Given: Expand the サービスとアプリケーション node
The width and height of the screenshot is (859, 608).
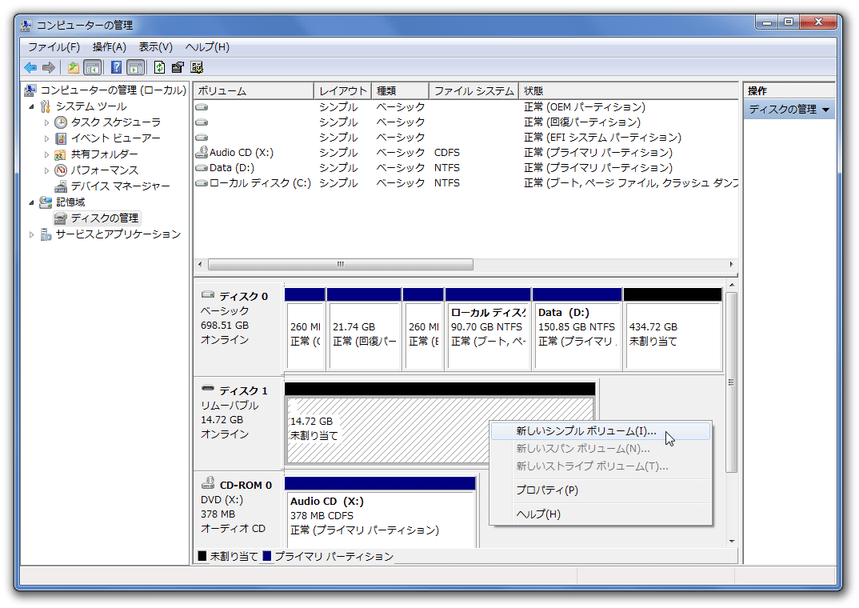Looking at the screenshot, I should 32,234.
